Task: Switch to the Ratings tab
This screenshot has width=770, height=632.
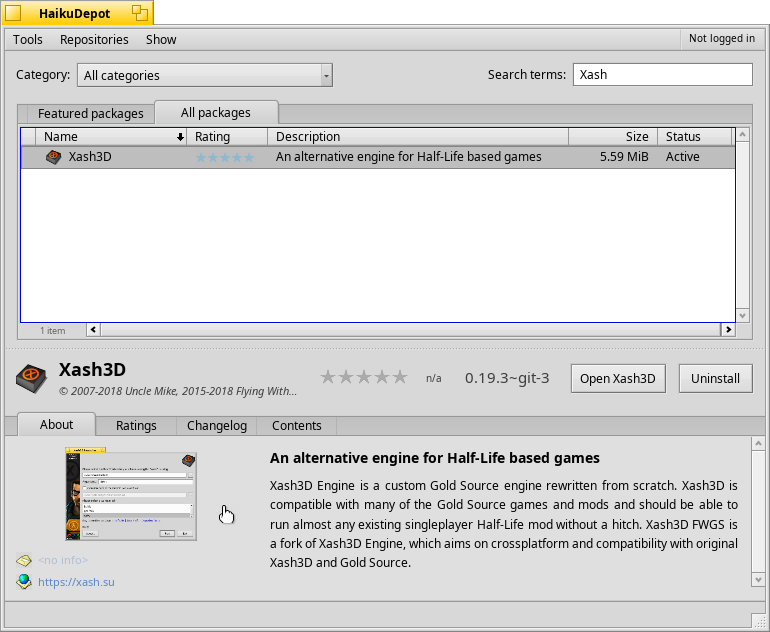Action: (136, 425)
